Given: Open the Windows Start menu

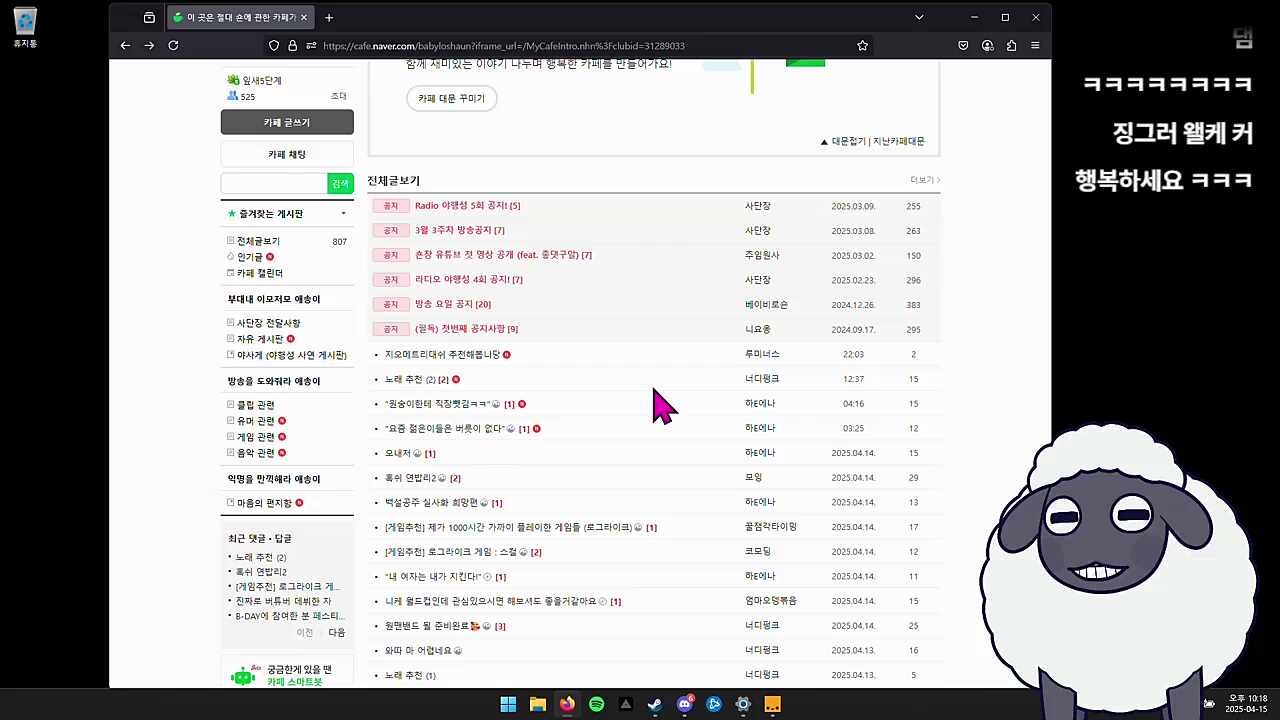Looking at the screenshot, I should [508, 704].
